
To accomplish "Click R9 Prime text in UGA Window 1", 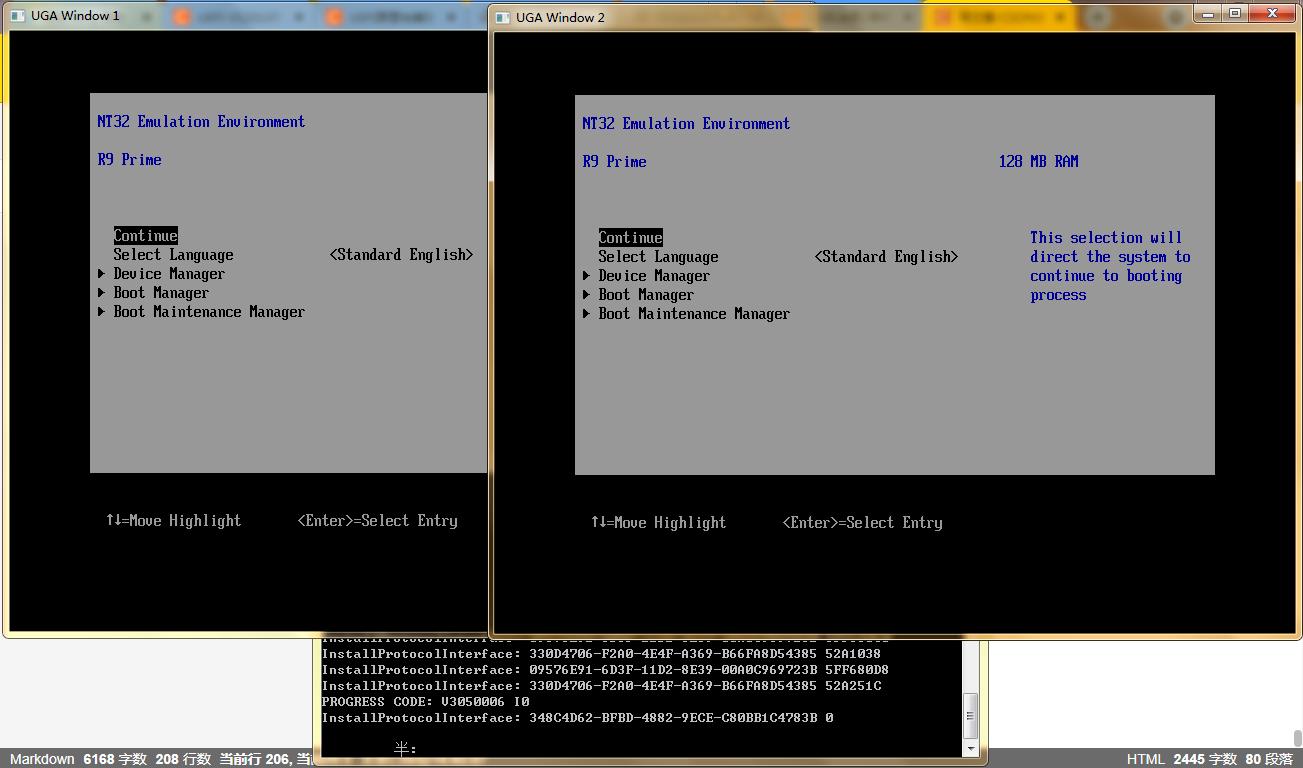I will pos(129,160).
